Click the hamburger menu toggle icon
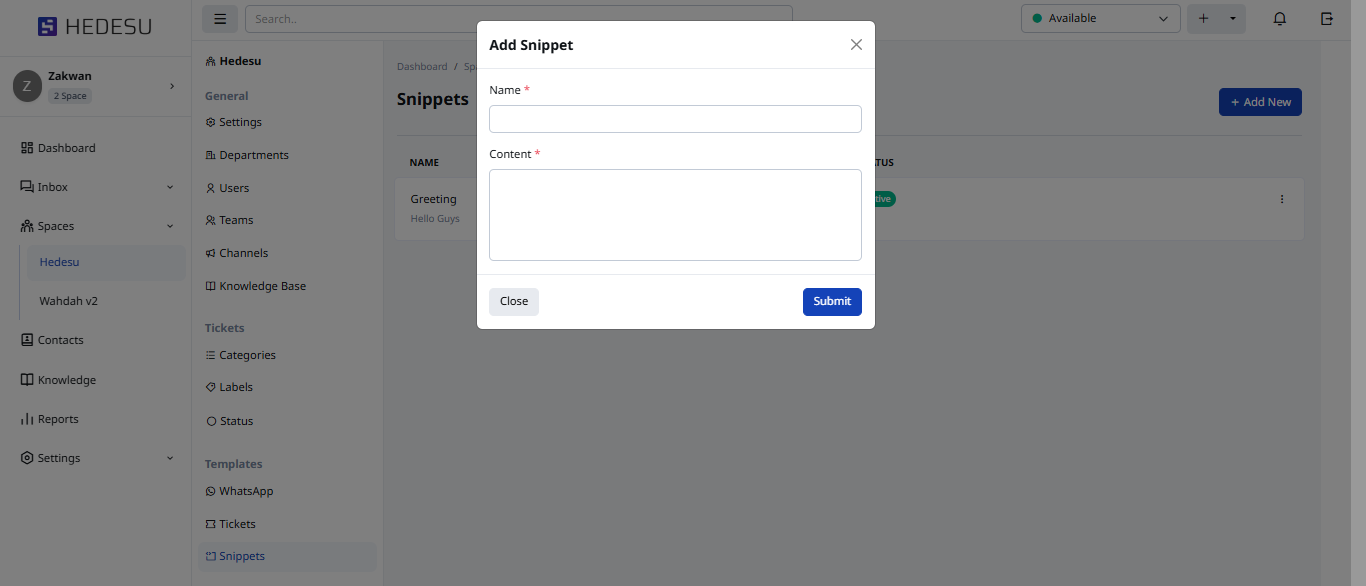This screenshot has height=586, width=1366. click(x=220, y=19)
